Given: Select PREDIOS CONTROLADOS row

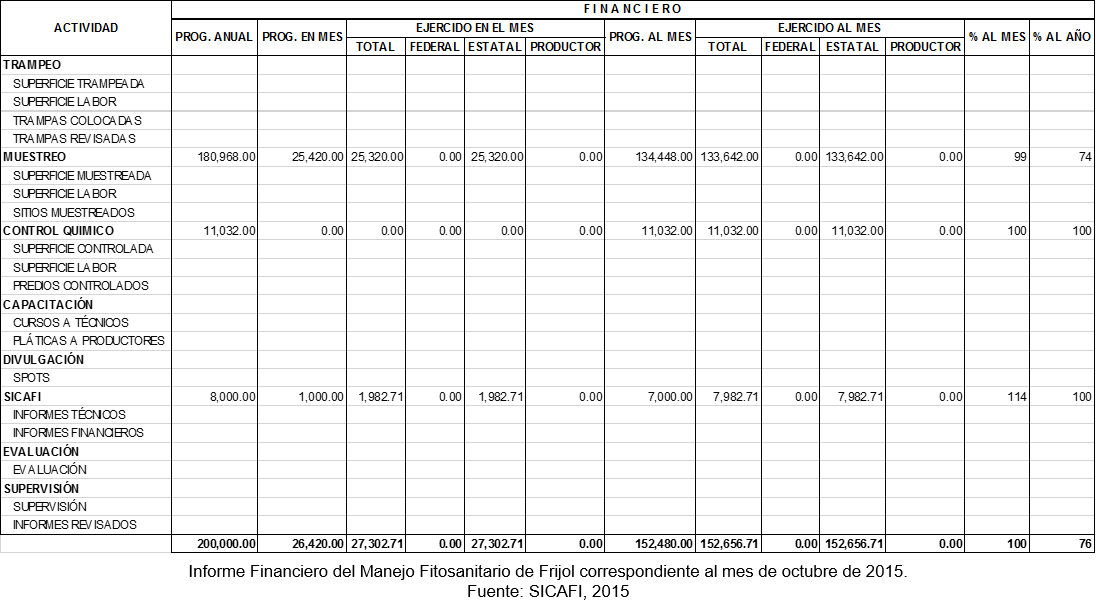Looking at the screenshot, I should point(80,286).
